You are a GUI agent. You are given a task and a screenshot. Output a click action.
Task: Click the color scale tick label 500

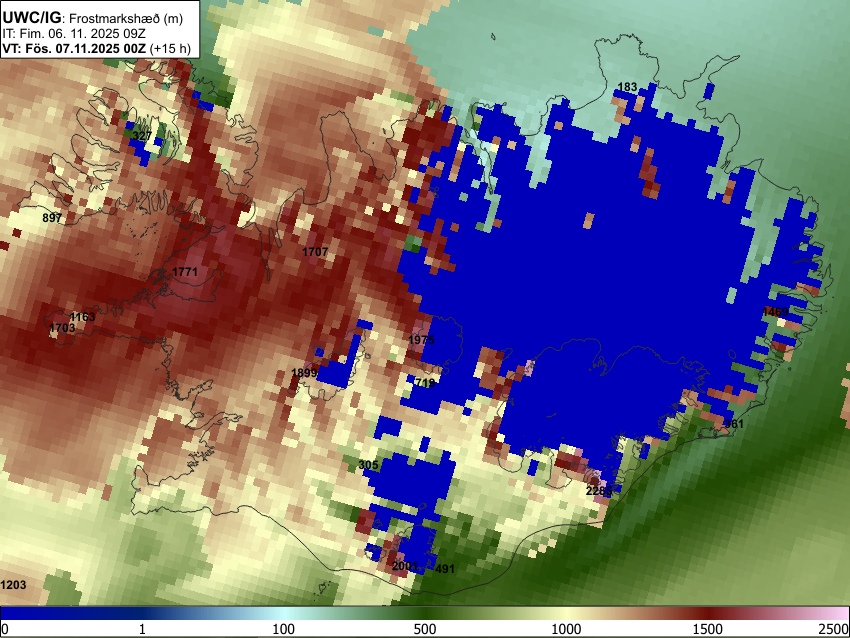coord(425,629)
